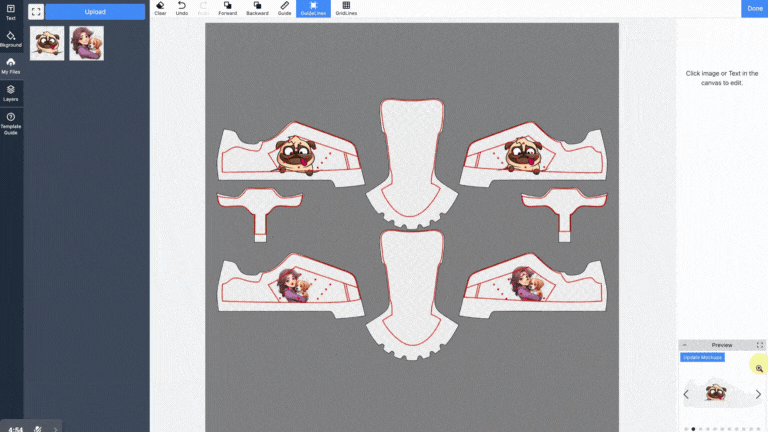This screenshot has height=432, width=768.
Task: Undo the last action
Action: click(x=181, y=8)
